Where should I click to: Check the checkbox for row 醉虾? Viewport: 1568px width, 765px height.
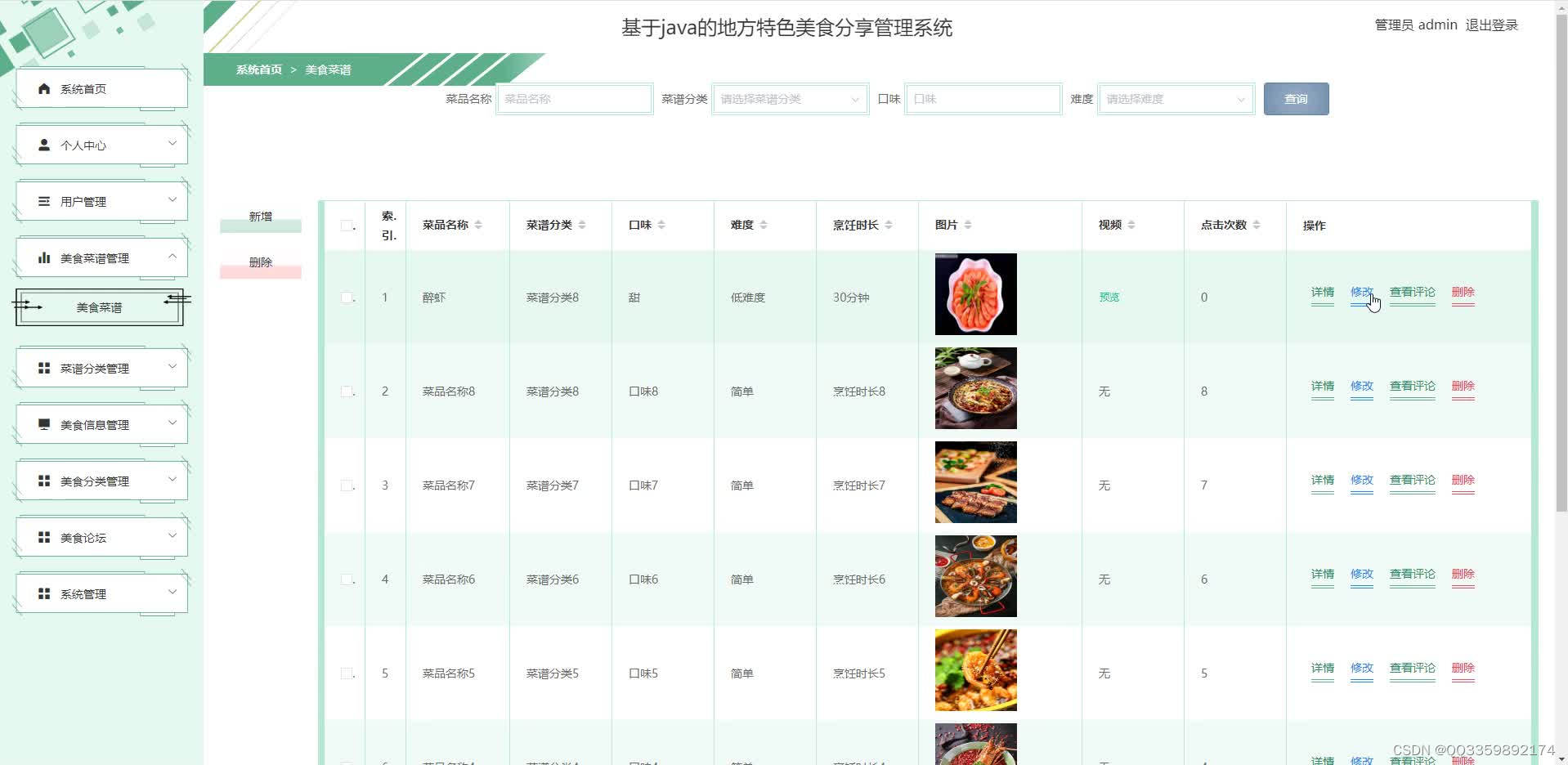pyautogui.click(x=347, y=297)
